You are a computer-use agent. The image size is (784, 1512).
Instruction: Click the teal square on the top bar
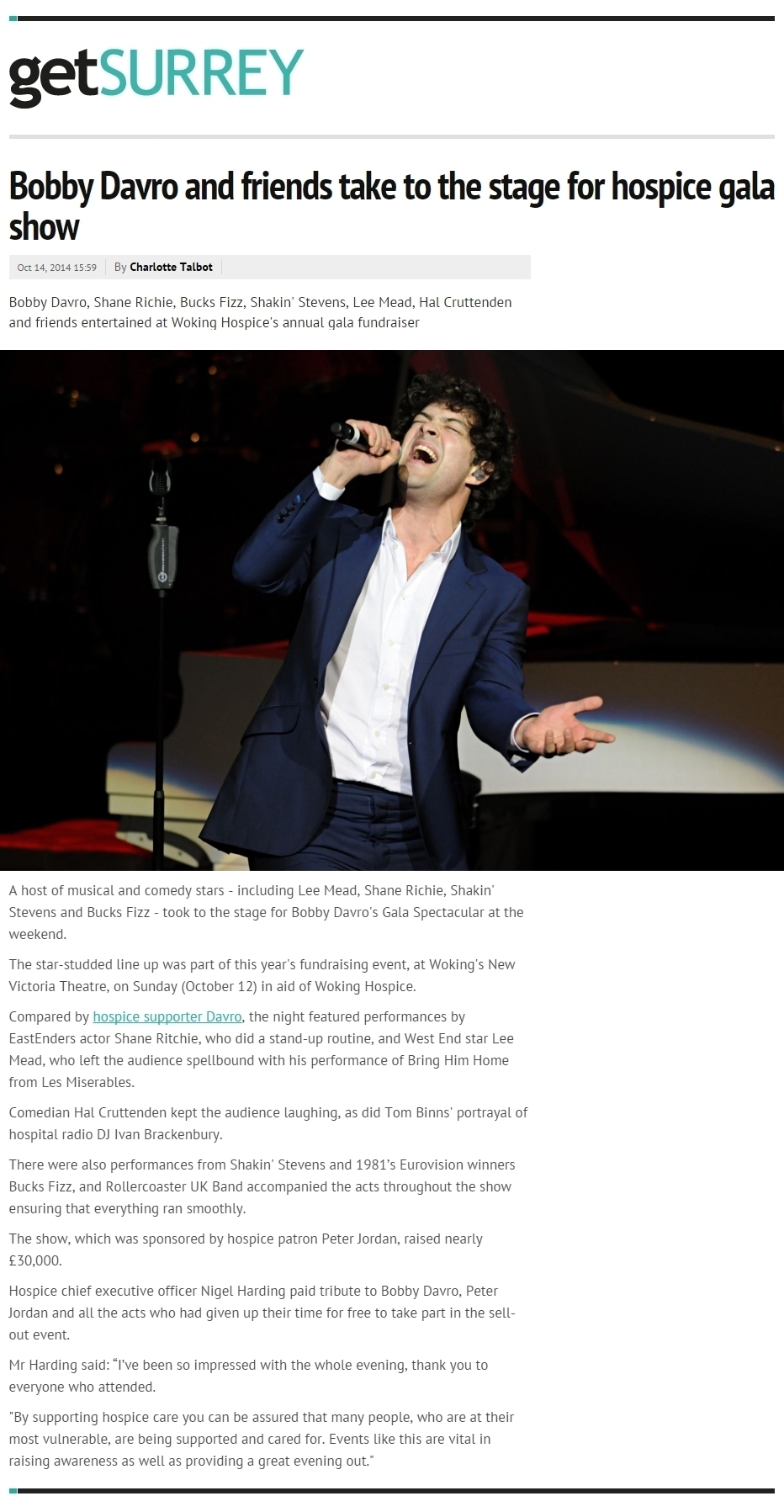click(13, 18)
